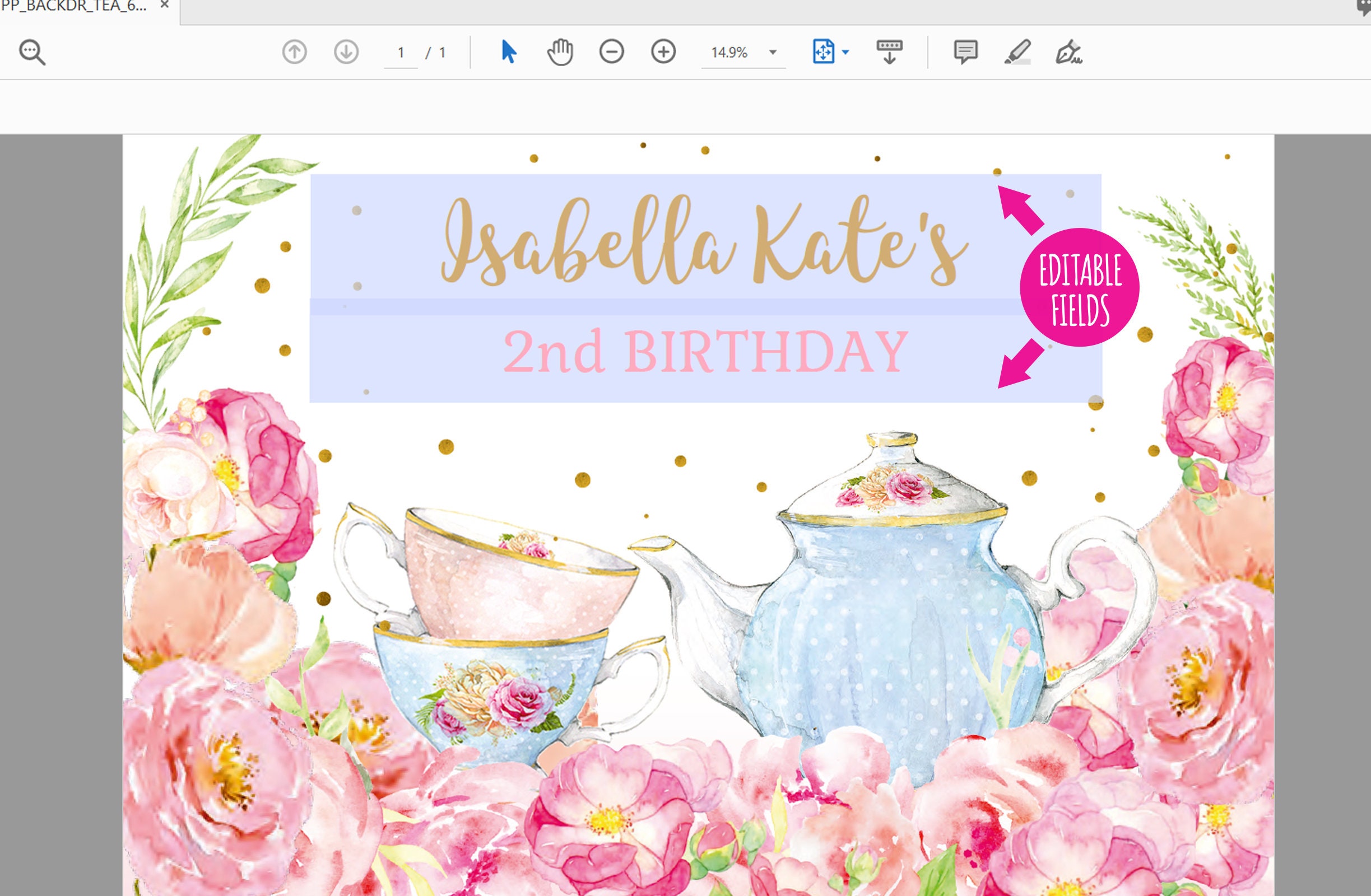Screen dimensions: 1371x896
Task: Add a sticky note comment
Action: (x=965, y=52)
